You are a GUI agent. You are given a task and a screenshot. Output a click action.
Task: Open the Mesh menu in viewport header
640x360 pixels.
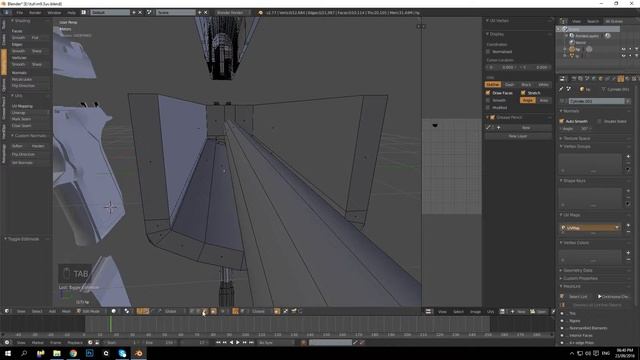(66, 311)
